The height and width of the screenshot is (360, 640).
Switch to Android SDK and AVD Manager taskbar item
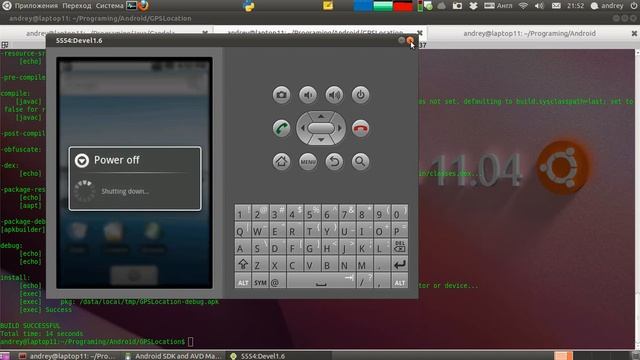pyautogui.click(x=173, y=356)
